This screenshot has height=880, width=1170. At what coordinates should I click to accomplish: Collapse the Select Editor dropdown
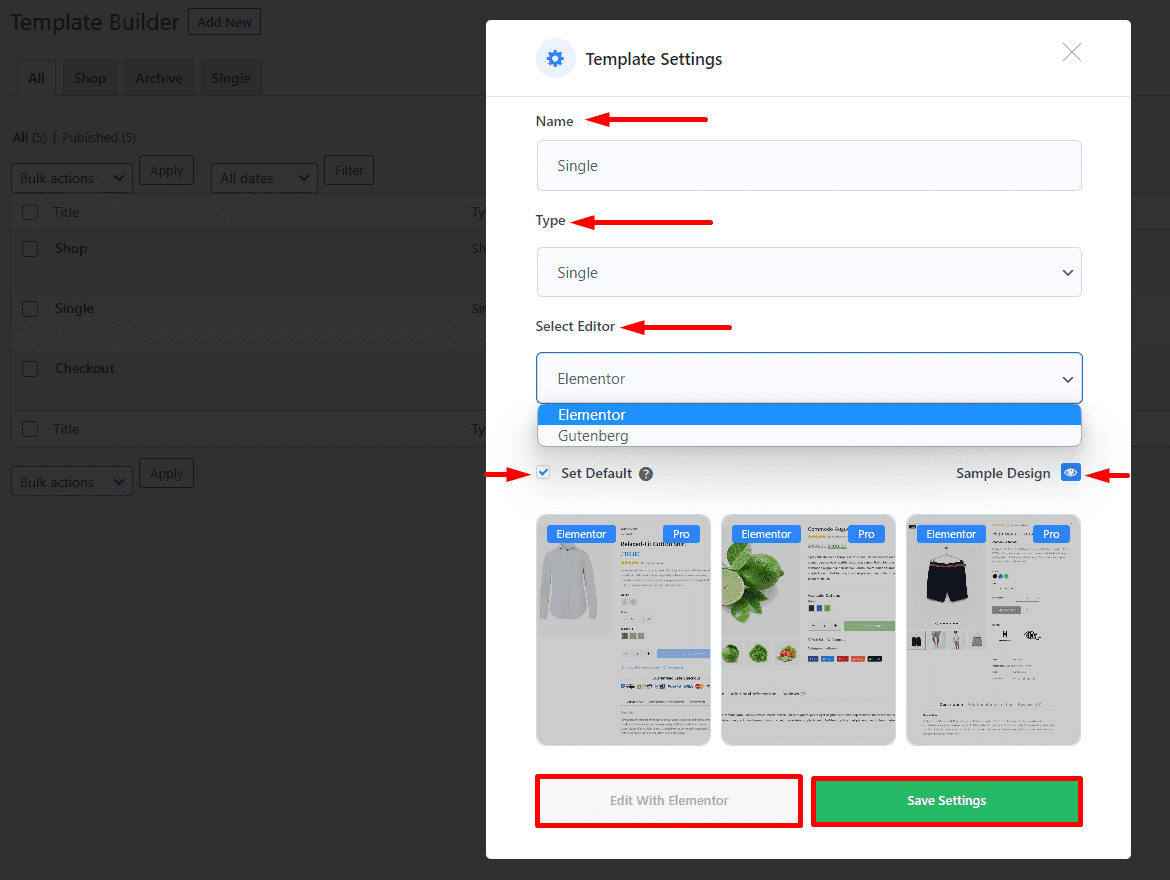coord(808,379)
